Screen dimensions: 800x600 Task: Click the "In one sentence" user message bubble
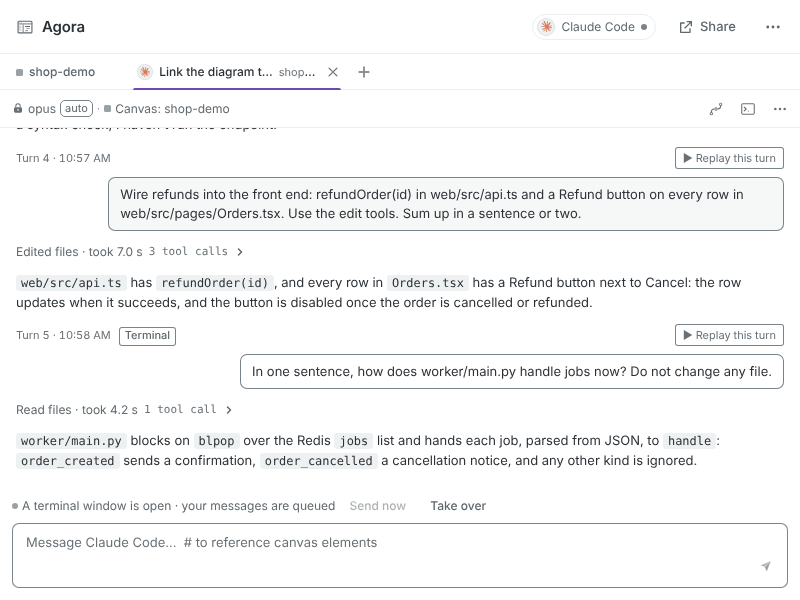[x=512, y=371]
